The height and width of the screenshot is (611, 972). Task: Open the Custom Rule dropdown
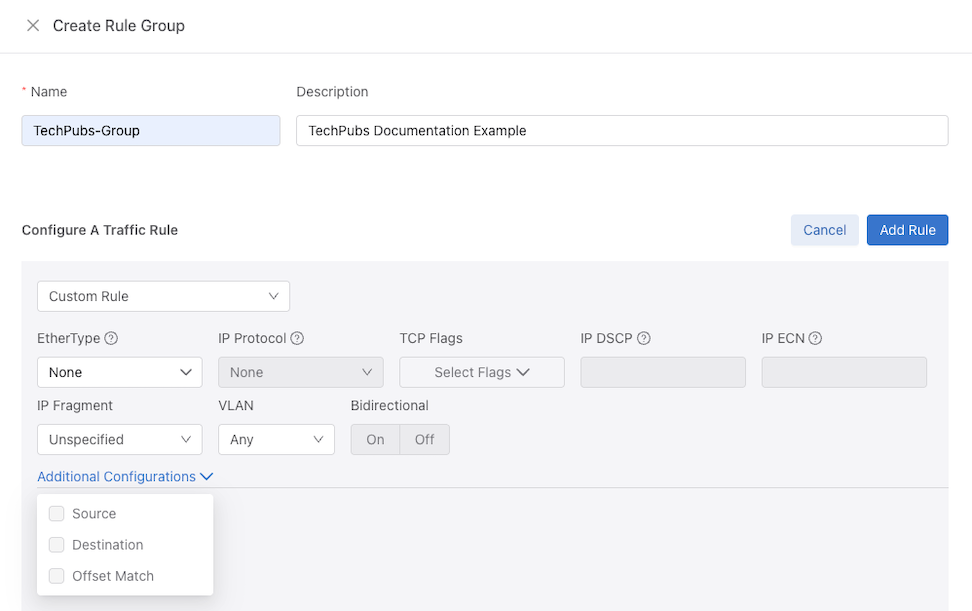click(x=164, y=296)
